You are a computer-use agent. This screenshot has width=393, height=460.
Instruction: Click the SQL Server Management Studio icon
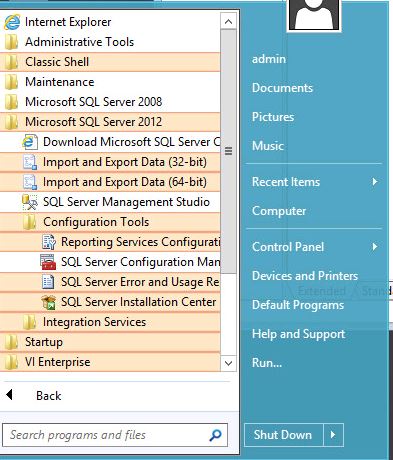coord(30,202)
